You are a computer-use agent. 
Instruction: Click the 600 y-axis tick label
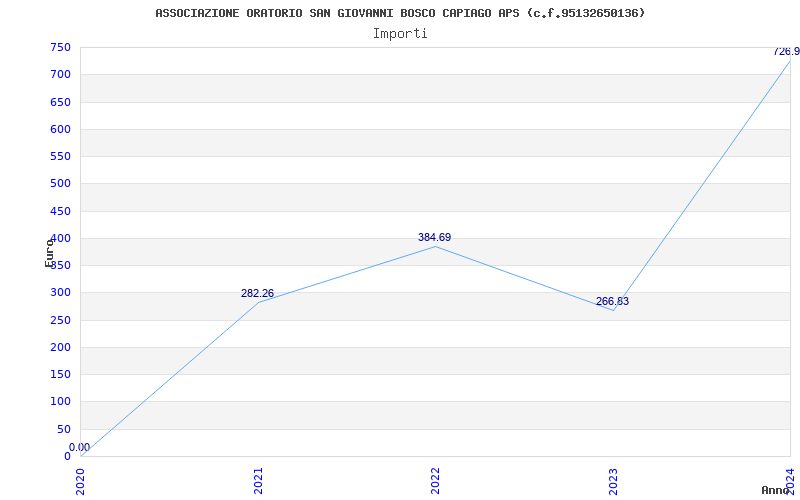60,129
